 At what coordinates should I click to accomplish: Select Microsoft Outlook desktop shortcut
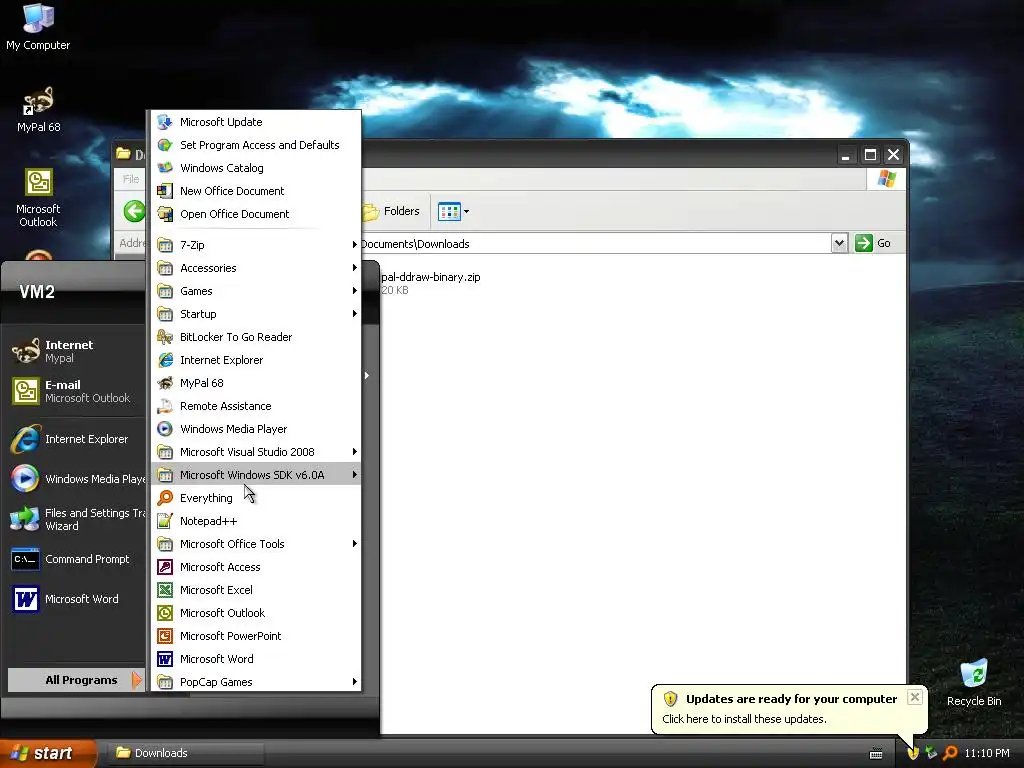[x=38, y=198]
